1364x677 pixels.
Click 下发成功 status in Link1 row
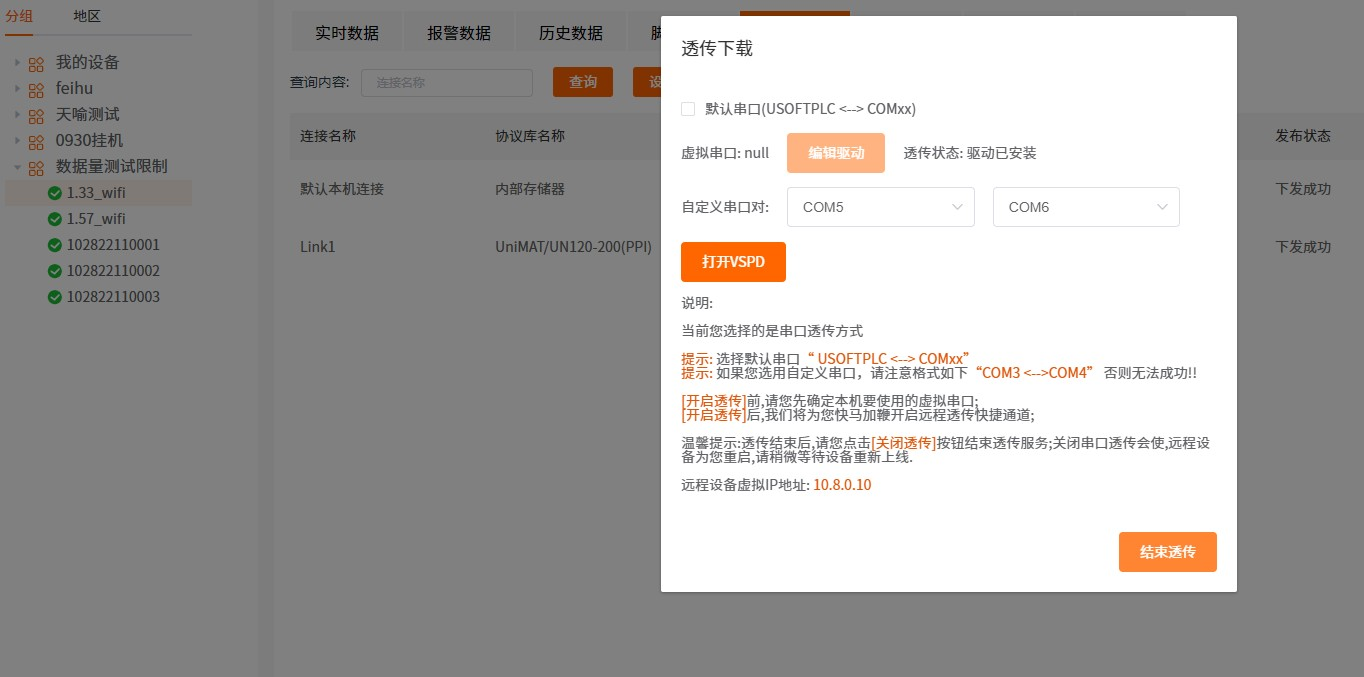1303,246
